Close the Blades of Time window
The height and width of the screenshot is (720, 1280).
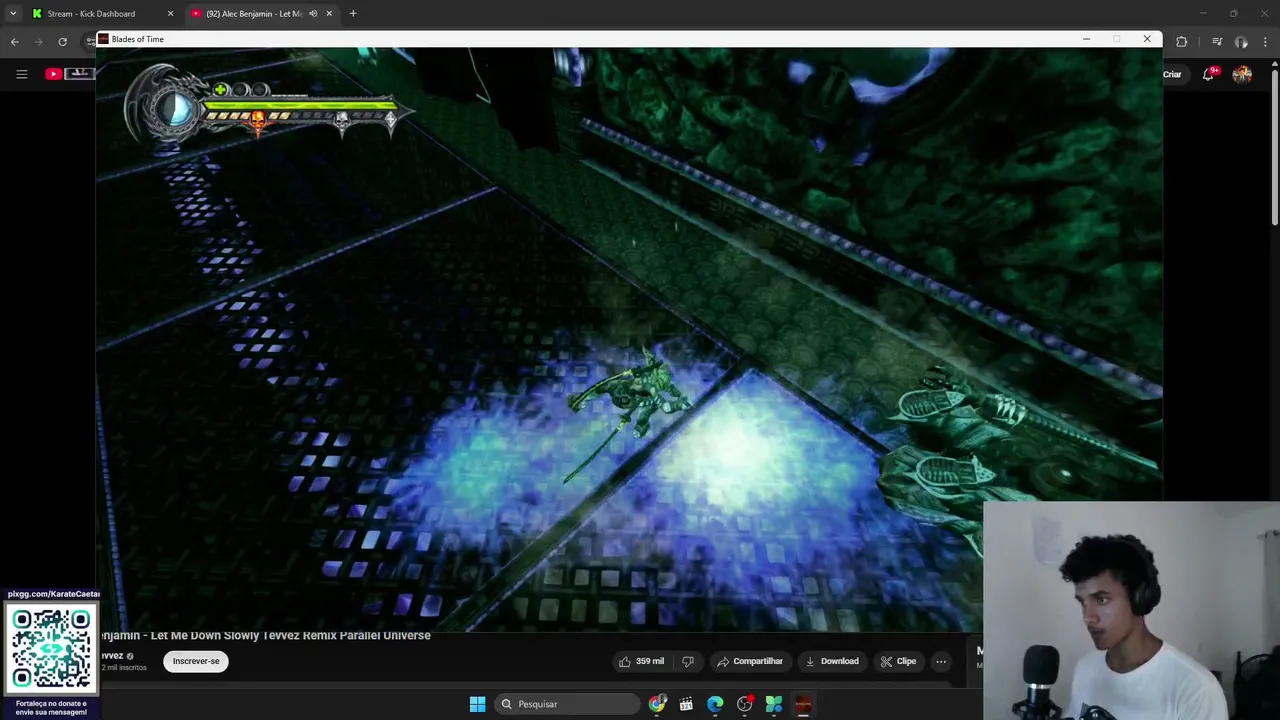point(1147,39)
